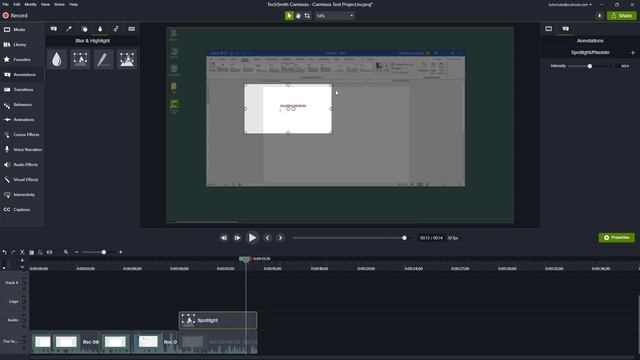Activate the Crop canvas tool
Image resolution: width=640 pixels, height=360 pixels.
[x=307, y=16]
